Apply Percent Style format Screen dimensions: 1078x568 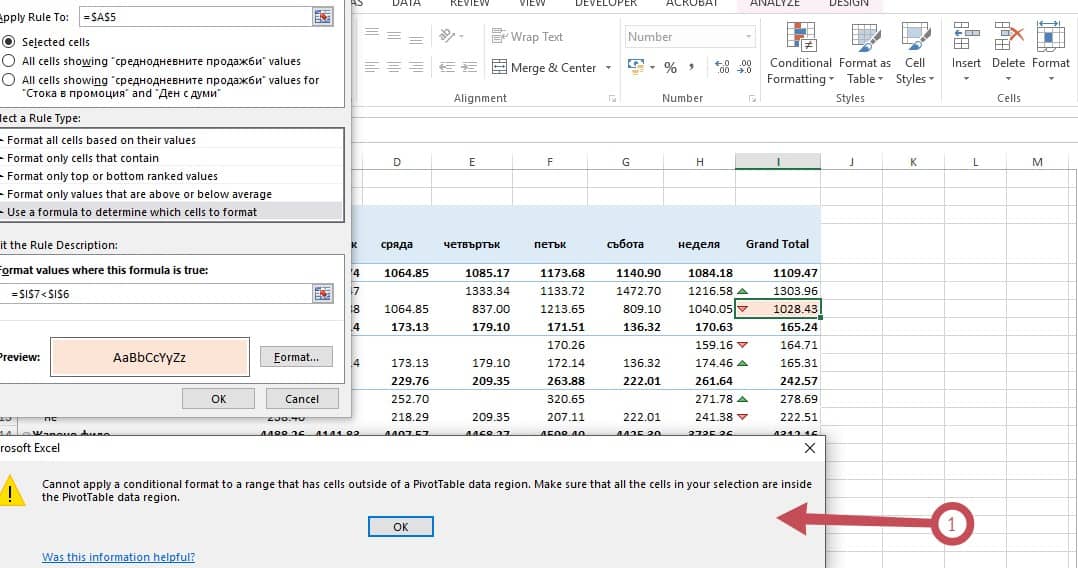coord(670,67)
